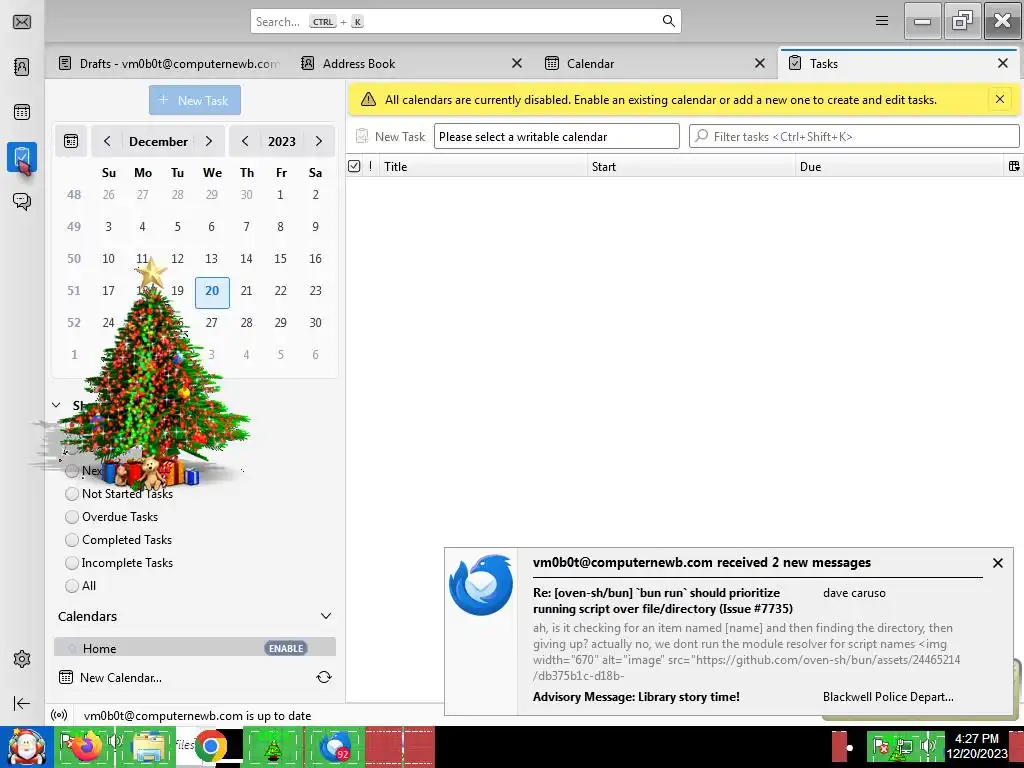Go to previous month
Screen dimensions: 1024x768
point(107,141)
